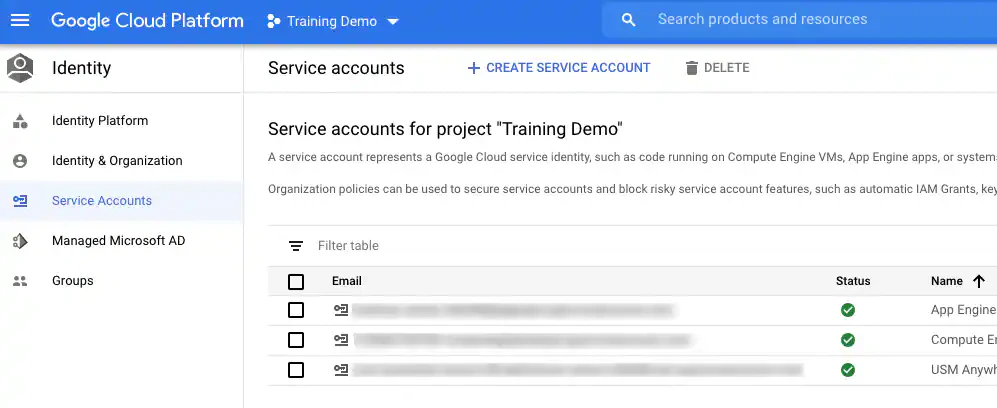Click the USM Anywhere row service account icon
Screen dimensions: 997x408
pyautogui.click(x=341, y=370)
